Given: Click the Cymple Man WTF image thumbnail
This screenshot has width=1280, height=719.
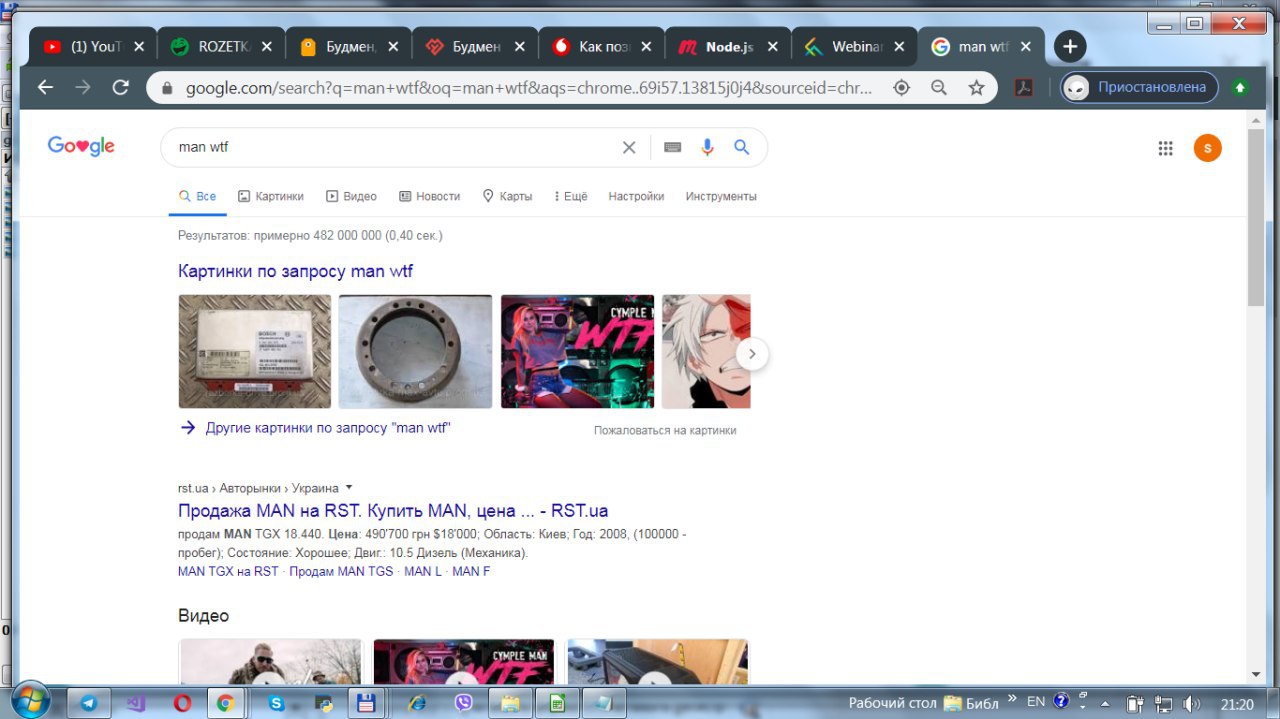Looking at the screenshot, I should pyautogui.click(x=577, y=351).
